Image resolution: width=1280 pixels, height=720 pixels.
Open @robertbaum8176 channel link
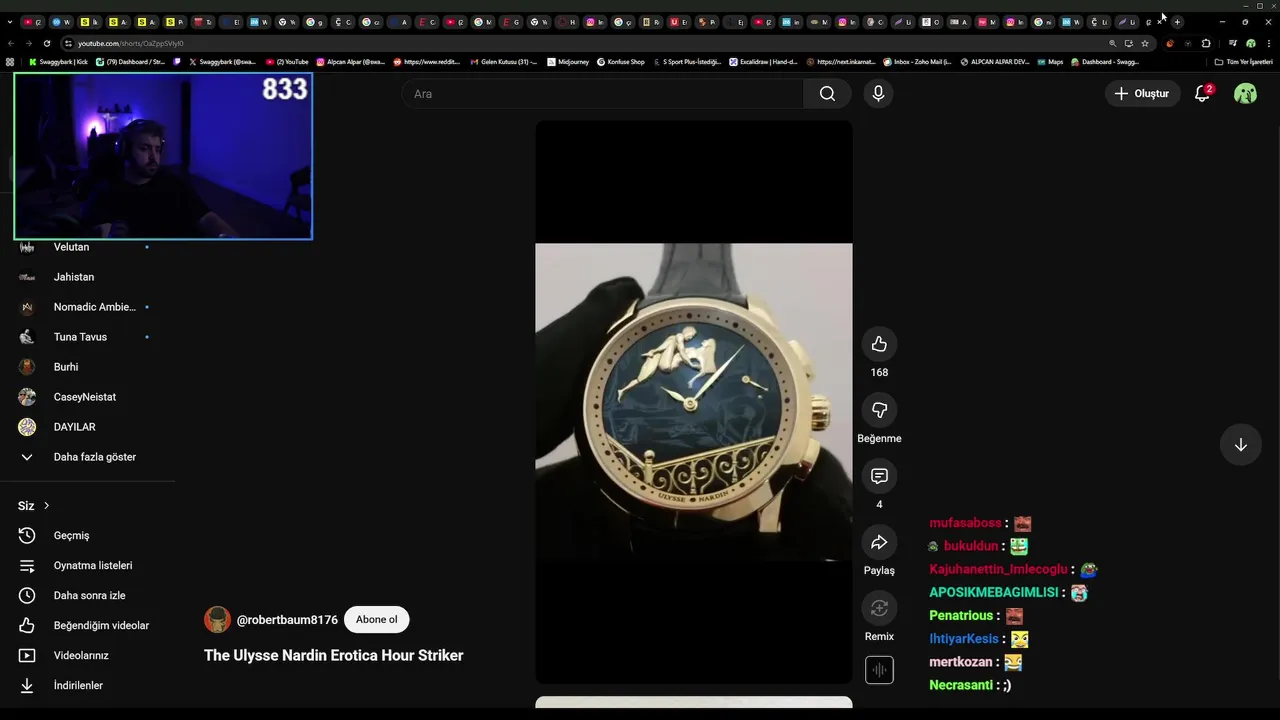coord(287,620)
